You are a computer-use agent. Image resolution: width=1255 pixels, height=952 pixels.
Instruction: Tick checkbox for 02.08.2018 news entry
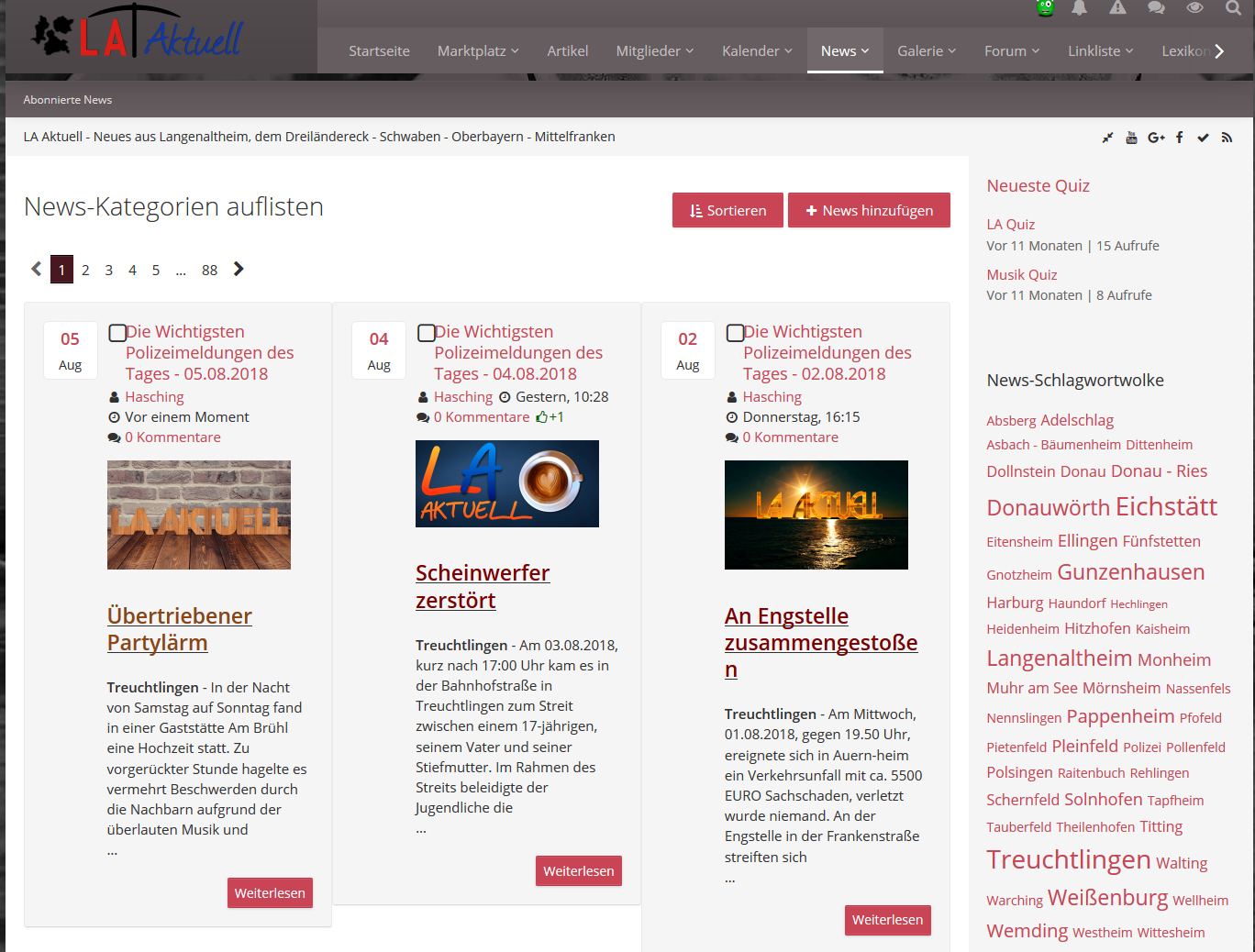(x=735, y=333)
